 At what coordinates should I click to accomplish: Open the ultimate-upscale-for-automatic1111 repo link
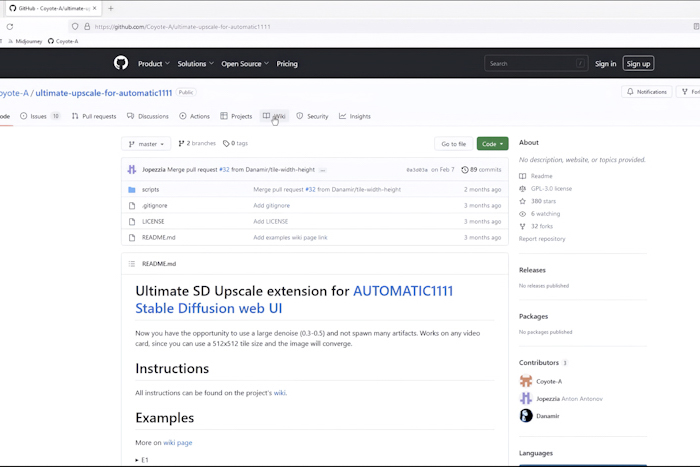point(104,93)
